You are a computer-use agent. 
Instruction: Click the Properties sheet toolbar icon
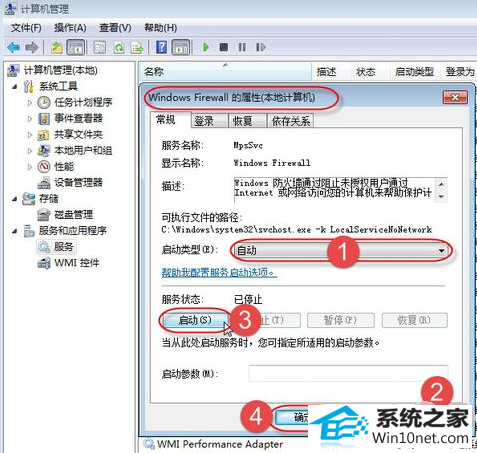100,48
